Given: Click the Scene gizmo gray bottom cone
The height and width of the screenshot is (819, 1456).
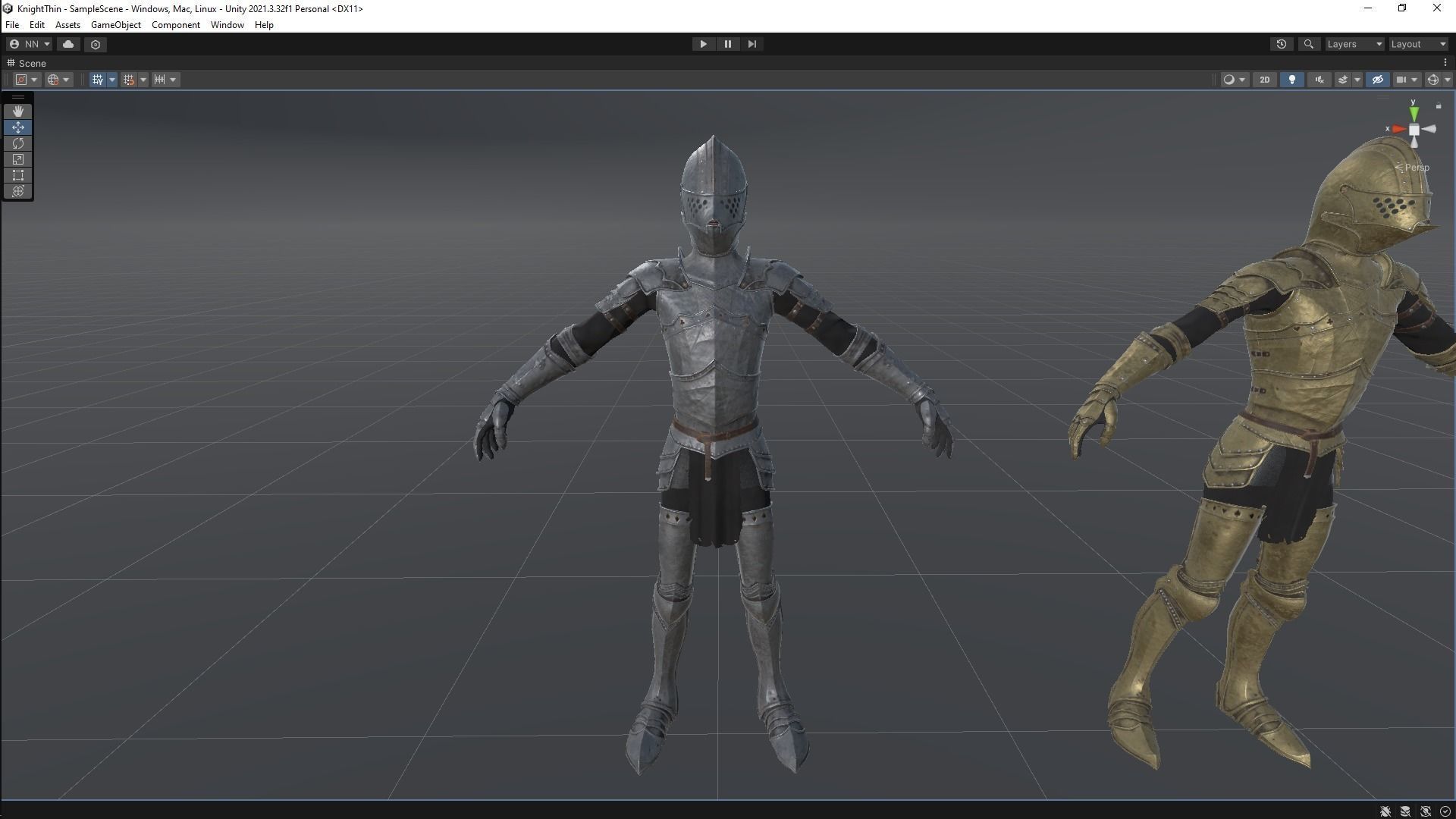Looking at the screenshot, I should [x=1414, y=143].
